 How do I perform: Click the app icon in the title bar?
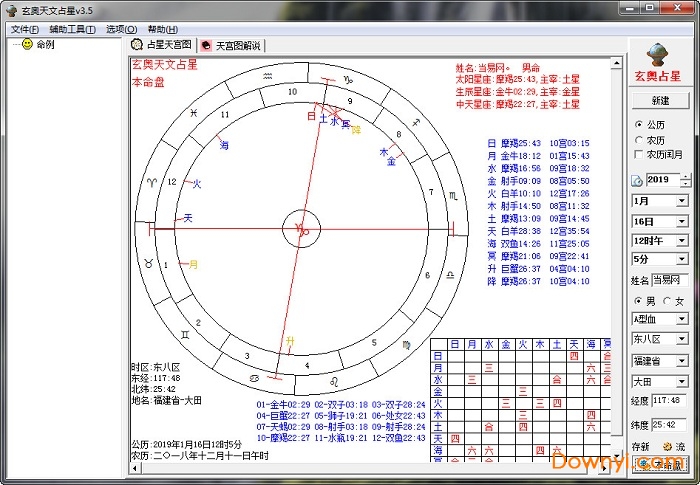[x=12, y=10]
